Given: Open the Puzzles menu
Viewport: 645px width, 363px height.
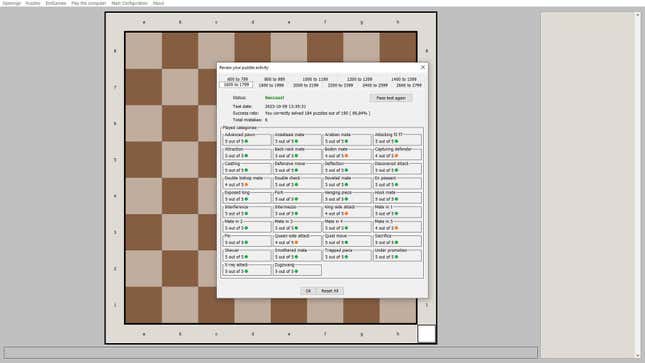Looking at the screenshot, I should pos(32,3).
